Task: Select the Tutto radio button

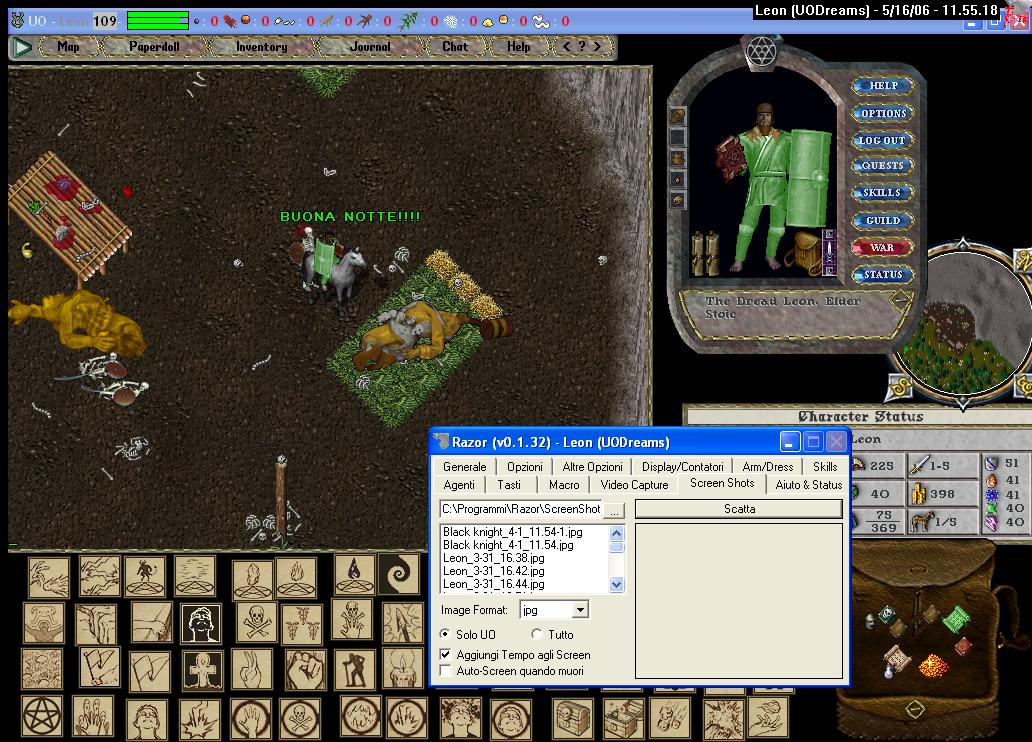Action: click(x=536, y=634)
